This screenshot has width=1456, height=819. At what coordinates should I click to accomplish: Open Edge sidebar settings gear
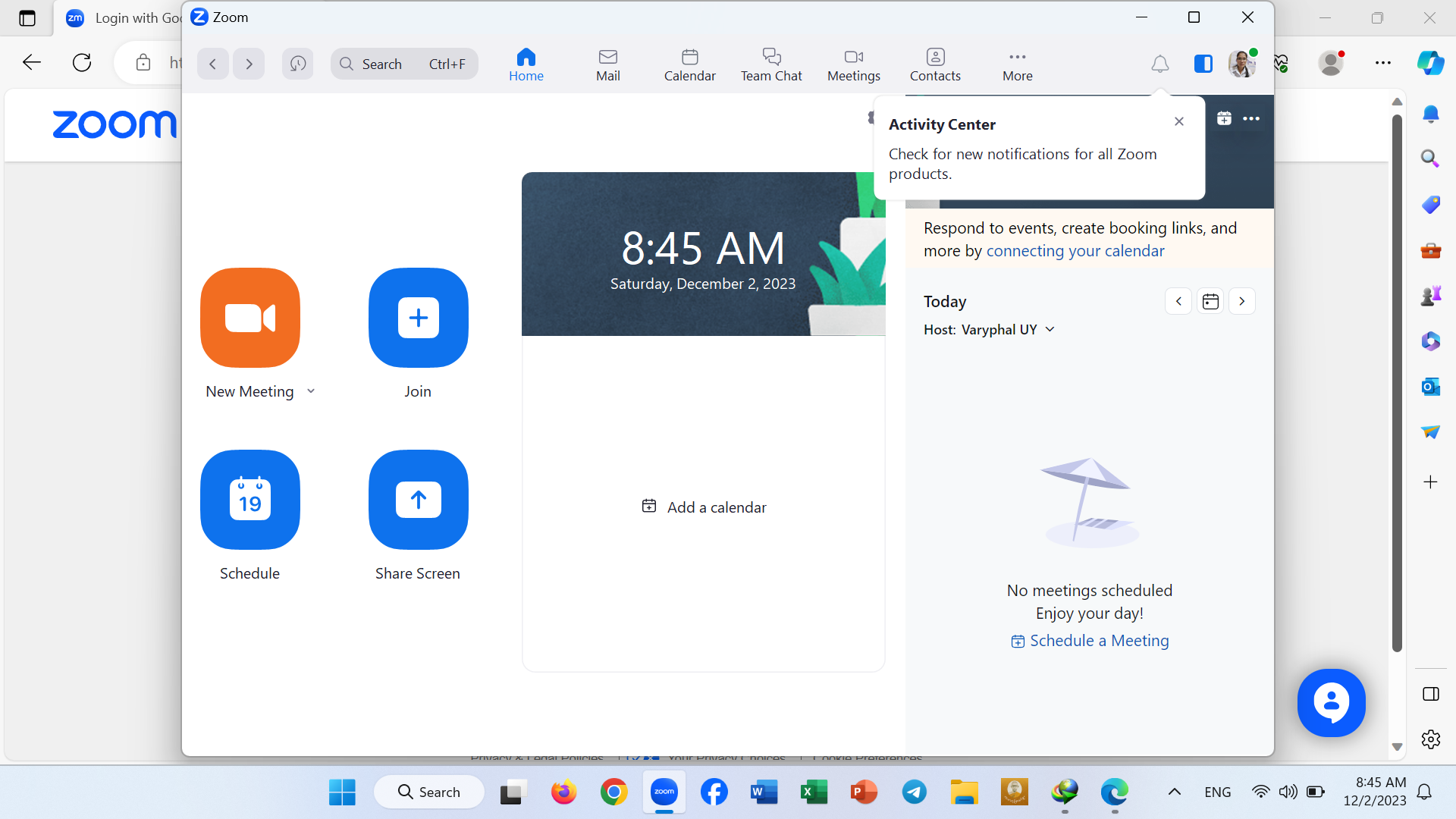(x=1430, y=739)
